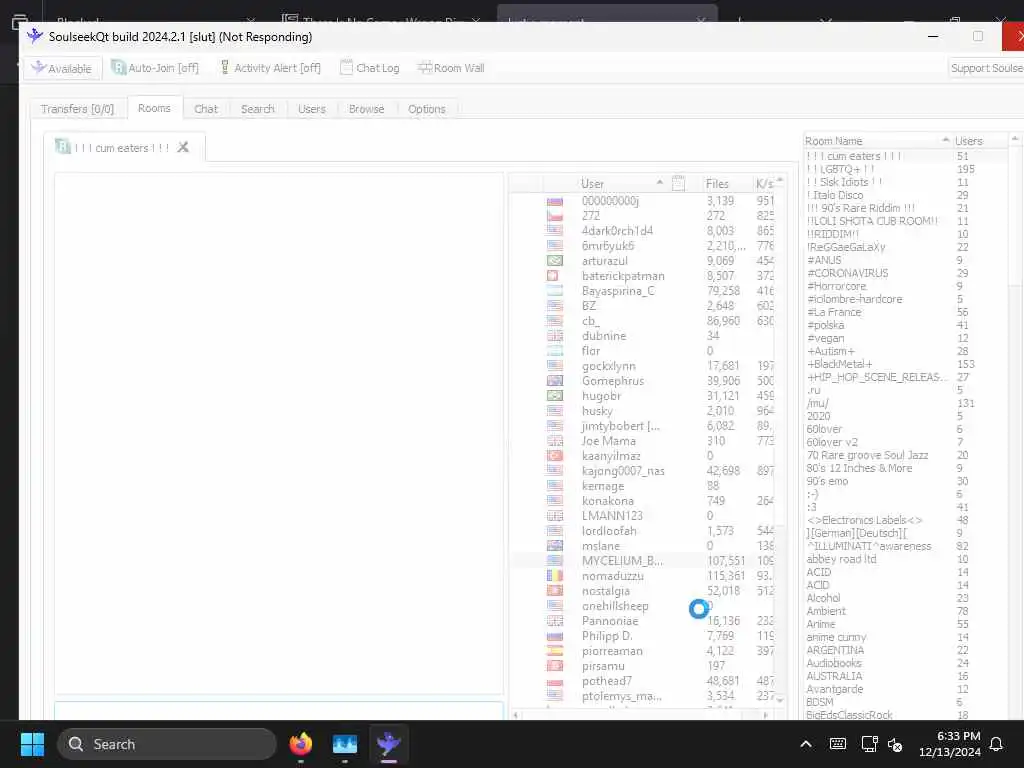Click the flag icon next to pirsamu
Image resolution: width=1024 pixels, height=768 pixels.
[x=554, y=666]
